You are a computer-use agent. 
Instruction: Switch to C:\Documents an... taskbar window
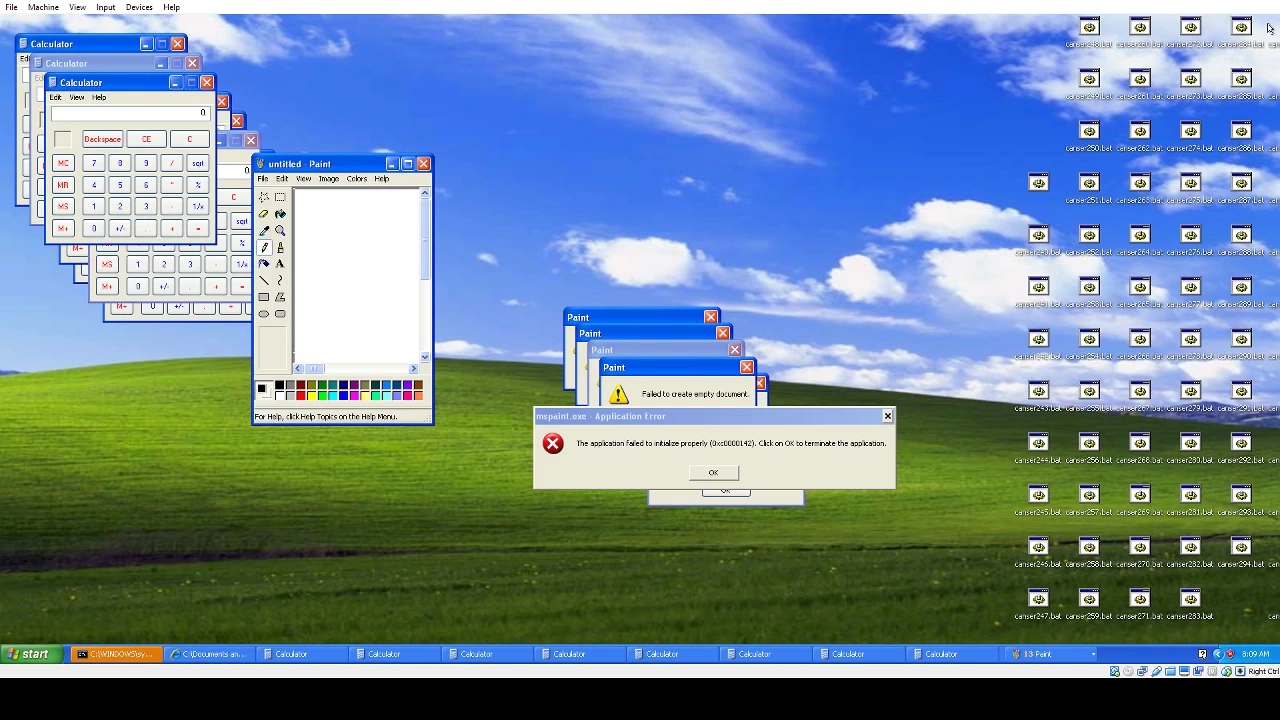point(208,654)
